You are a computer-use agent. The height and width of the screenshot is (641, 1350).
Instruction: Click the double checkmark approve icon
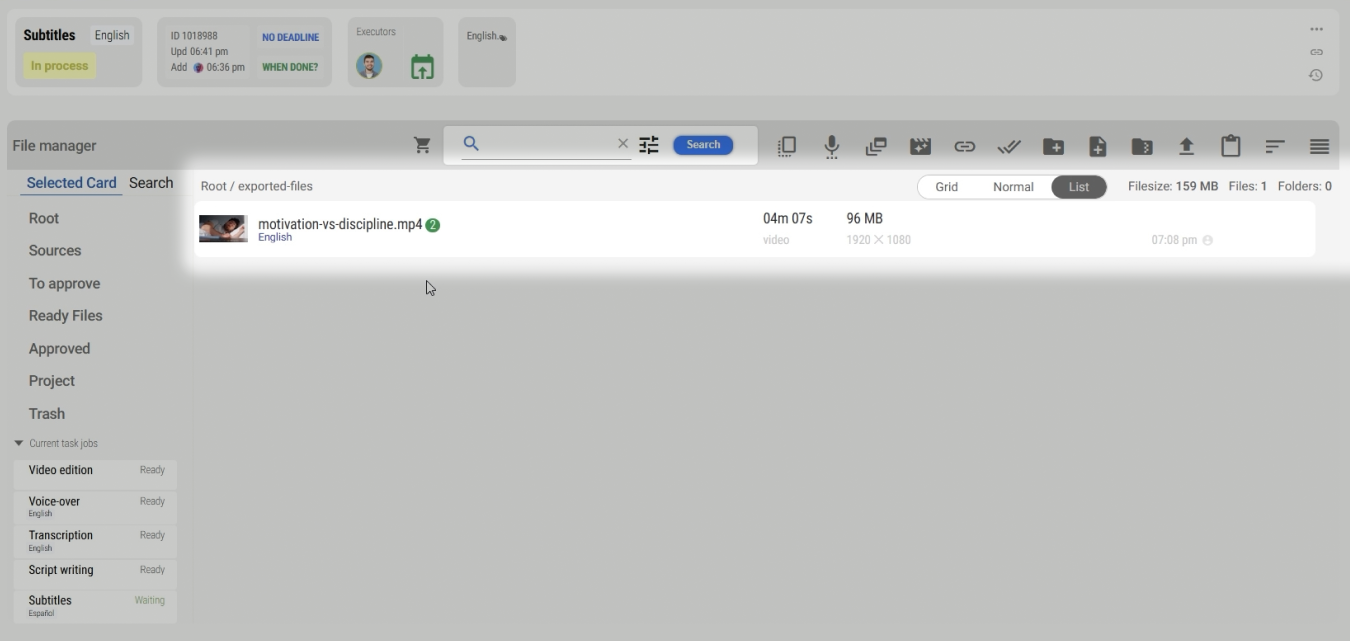1009,147
